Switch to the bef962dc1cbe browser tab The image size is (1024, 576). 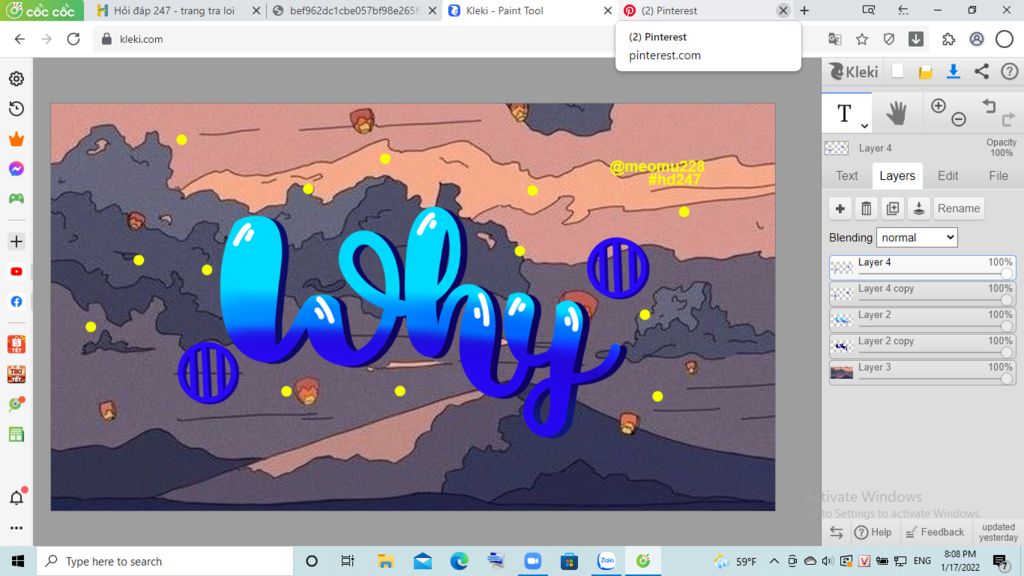click(x=353, y=10)
